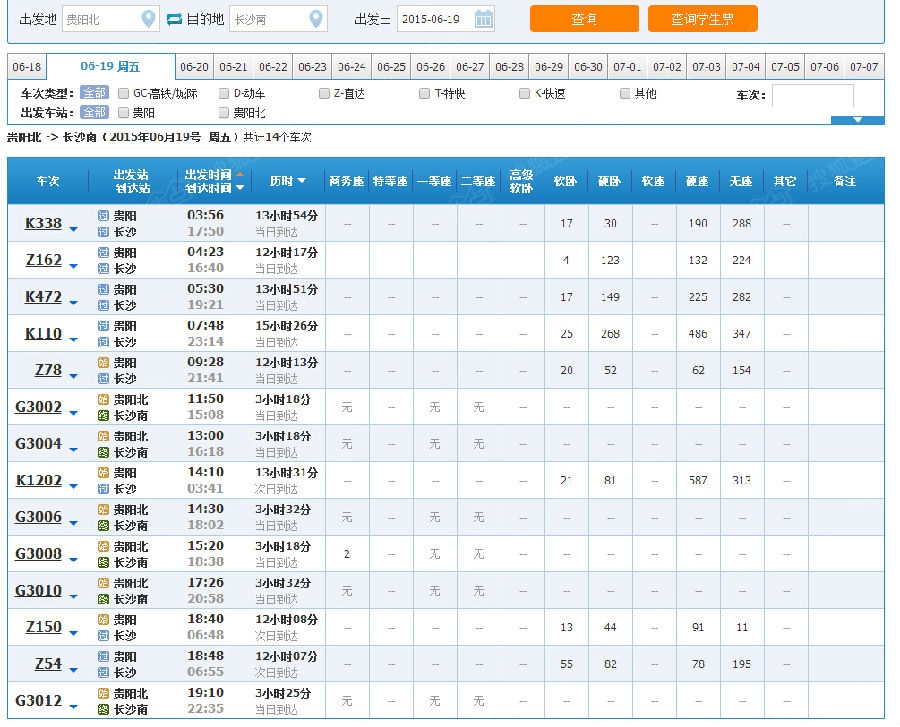
Task: Switch to the 06-28 date tab
Action: pos(510,67)
